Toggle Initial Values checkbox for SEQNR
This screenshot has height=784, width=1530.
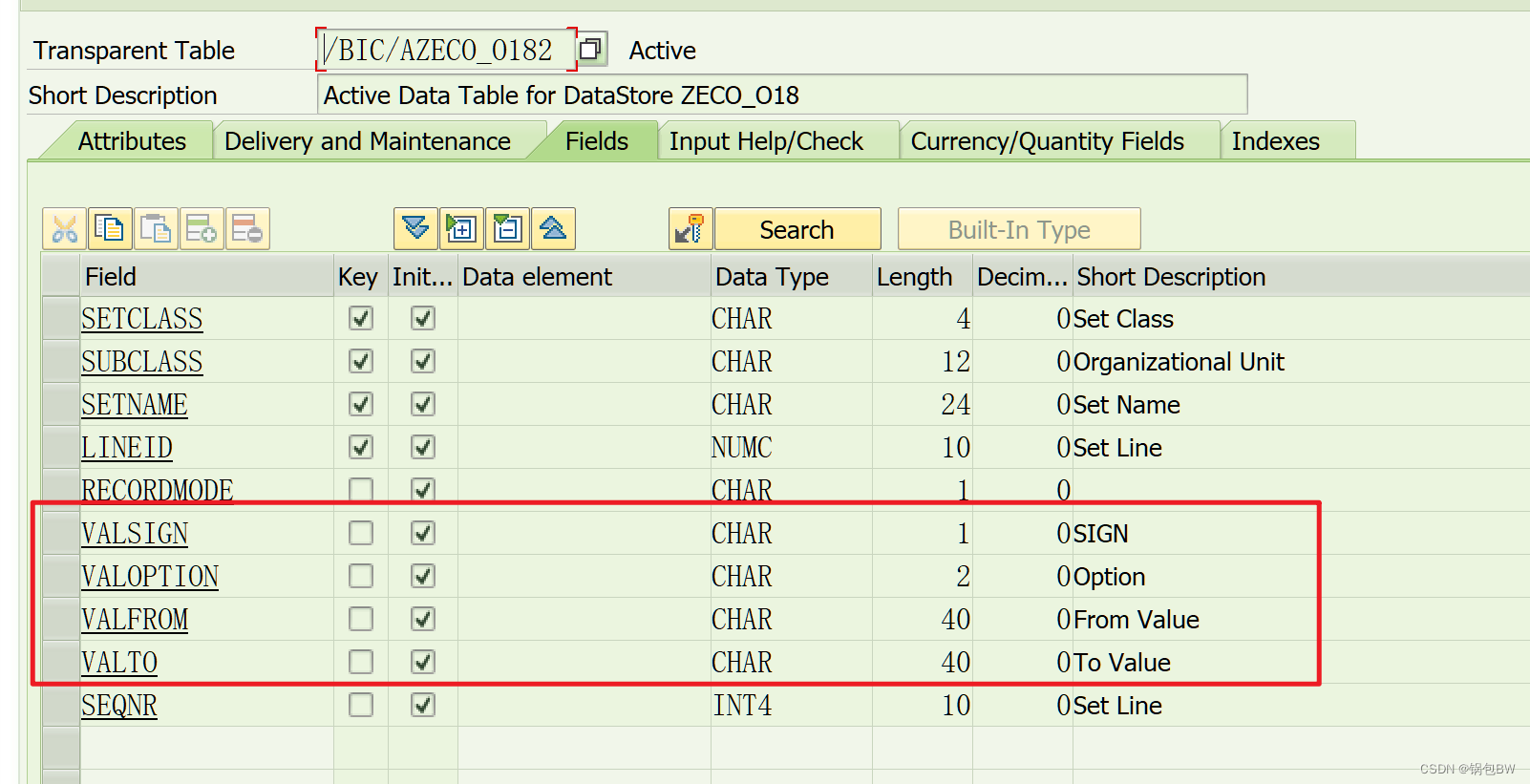pyautogui.click(x=423, y=705)
